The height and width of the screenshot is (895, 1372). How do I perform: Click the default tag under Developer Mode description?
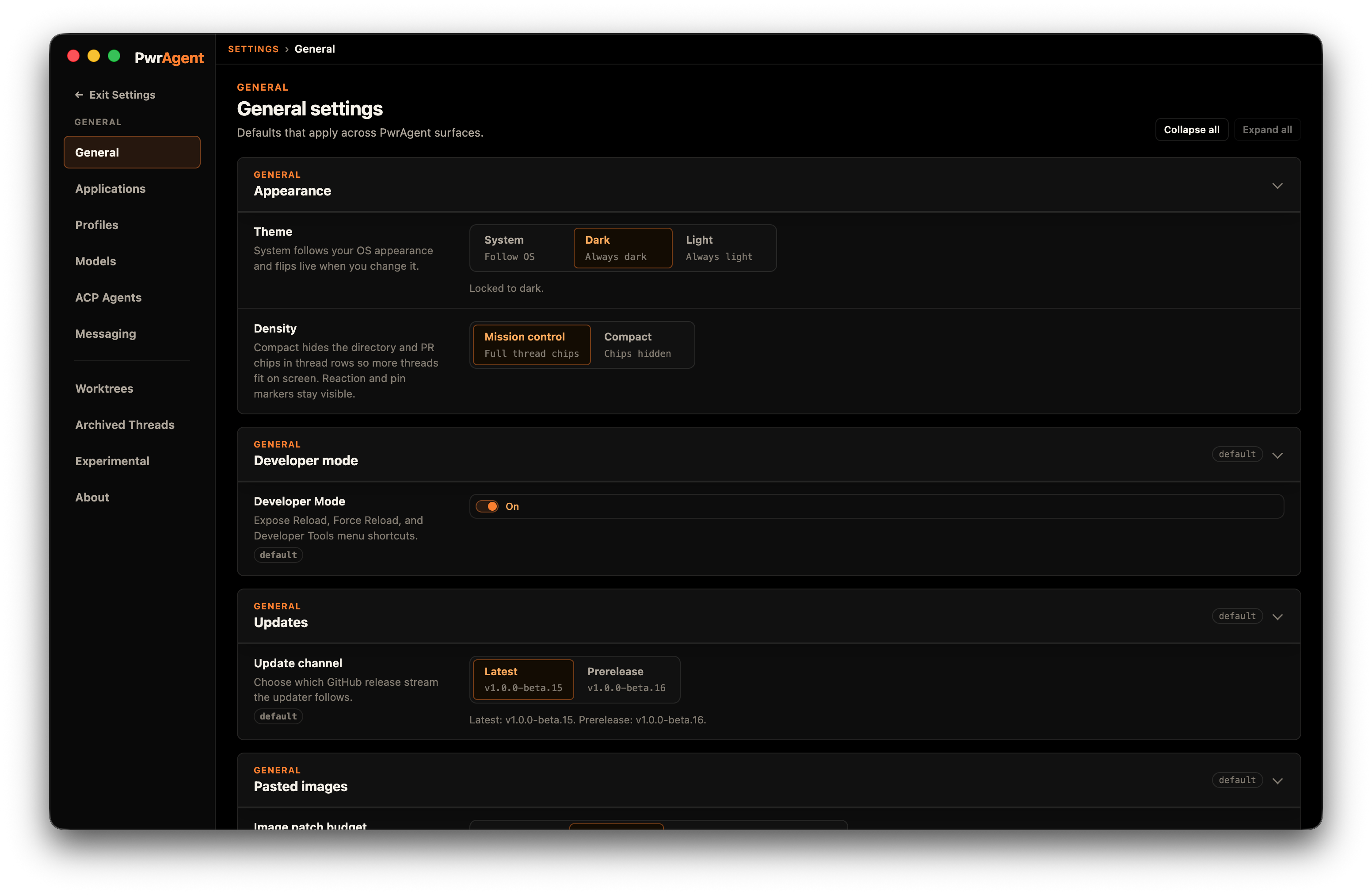point(278,555)
